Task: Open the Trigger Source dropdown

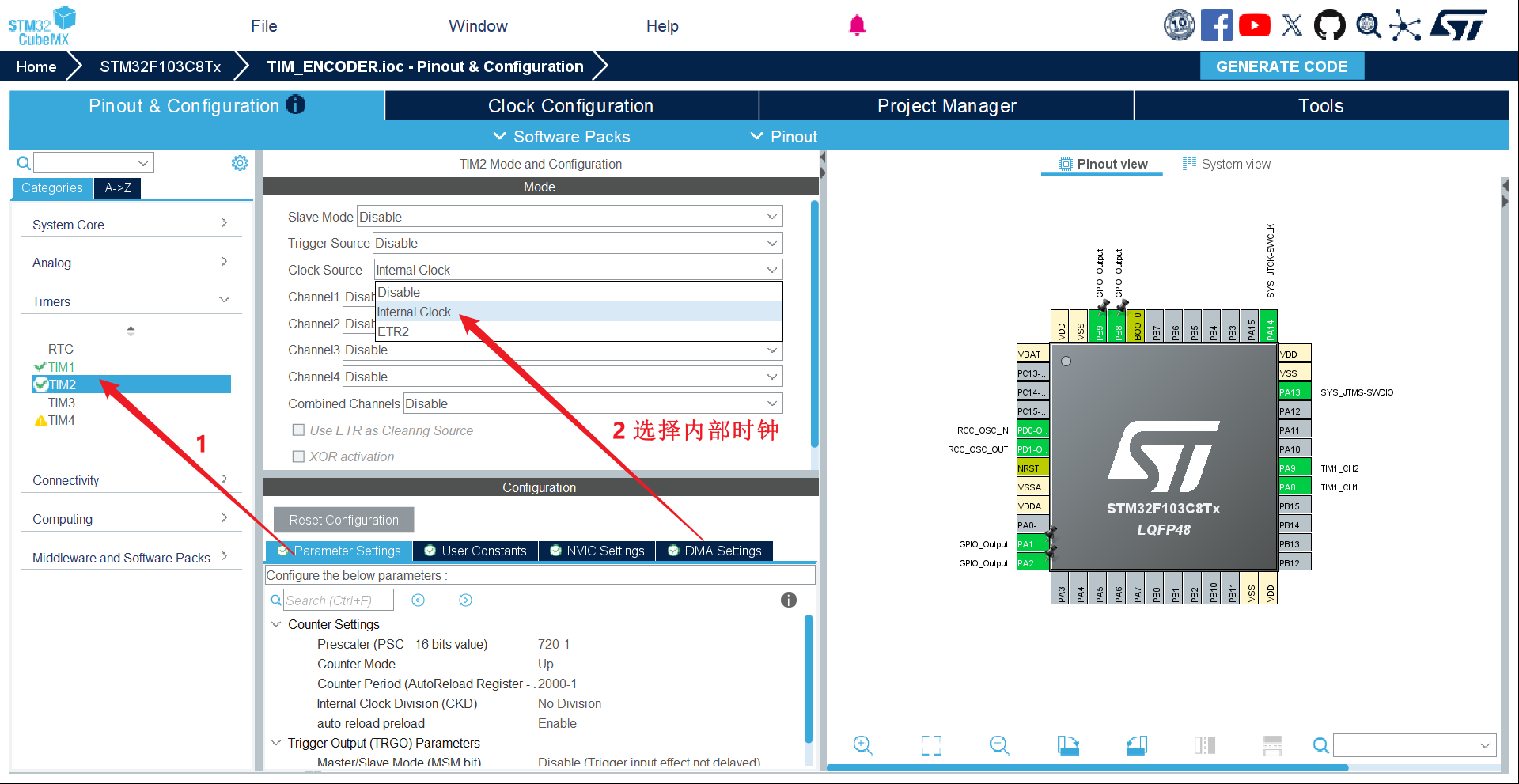Action: [578, 243]
